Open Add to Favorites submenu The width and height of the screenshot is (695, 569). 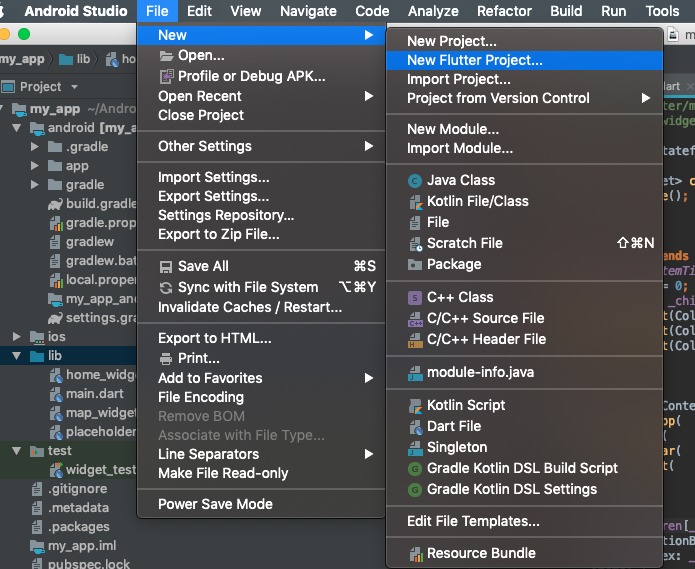point(261,378)
